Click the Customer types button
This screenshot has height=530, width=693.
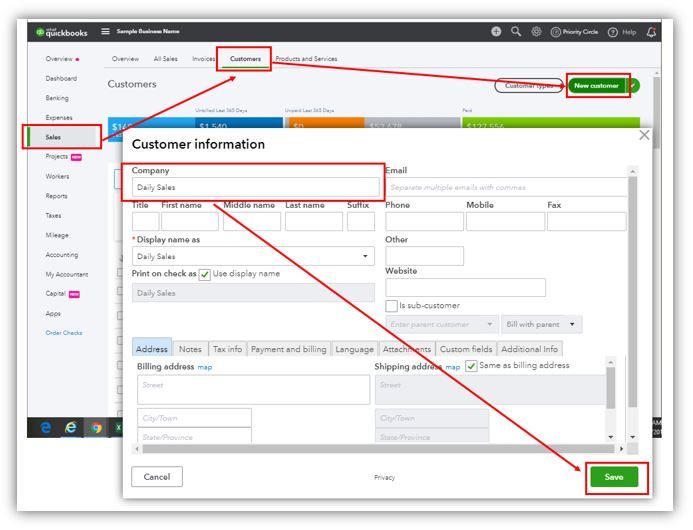pyautogui.click(x=529, y=85)
